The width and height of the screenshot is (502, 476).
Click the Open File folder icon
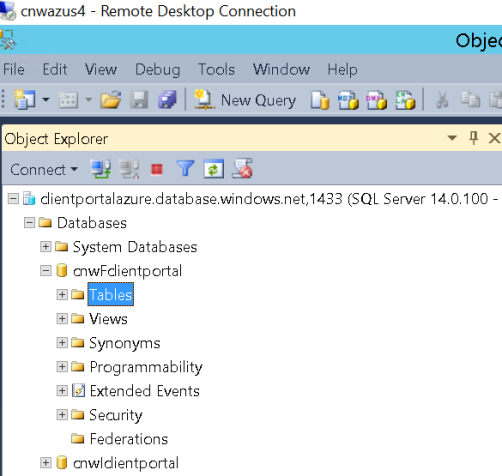(x=111, y=99)
